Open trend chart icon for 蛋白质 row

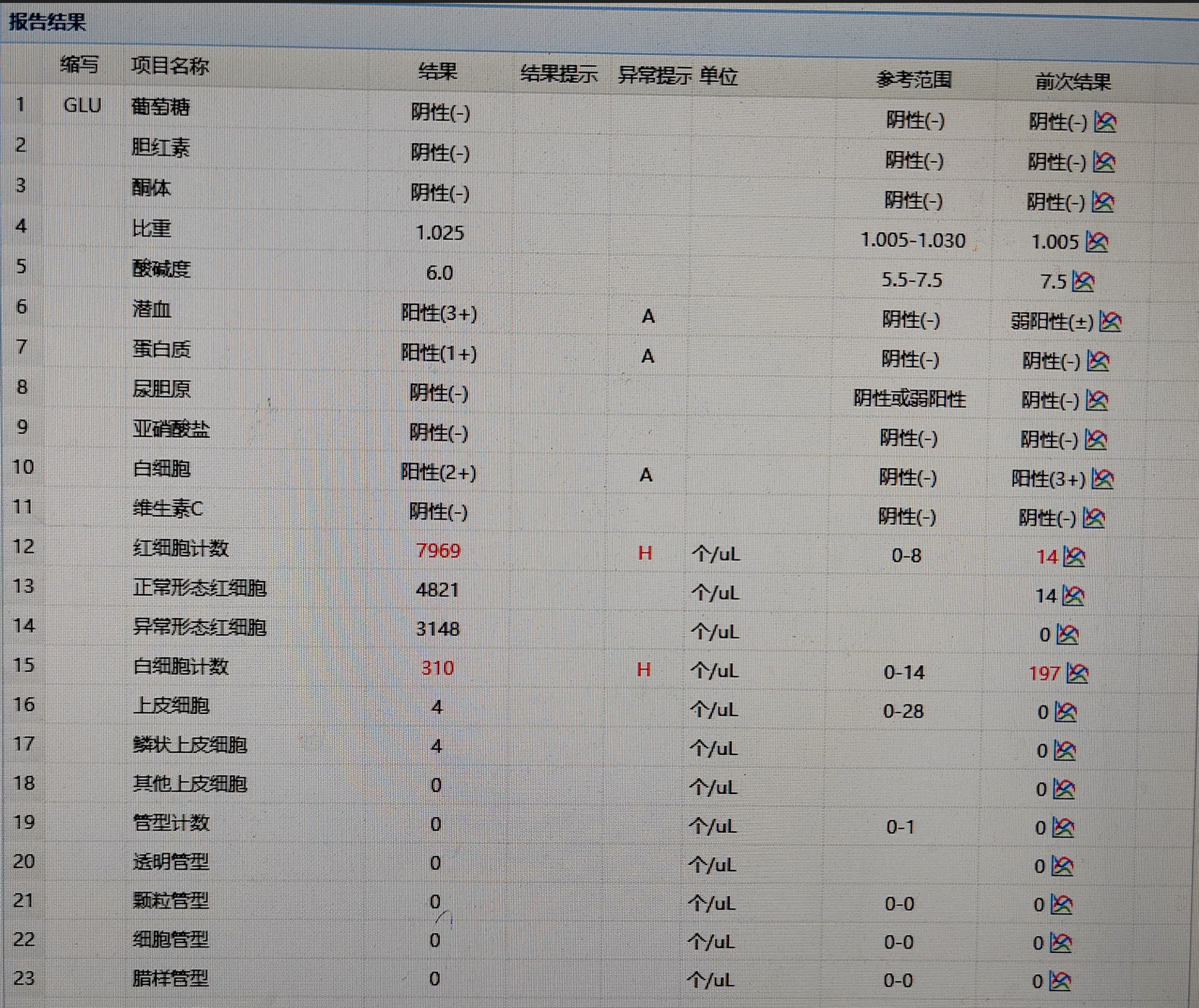(1098, 360)
